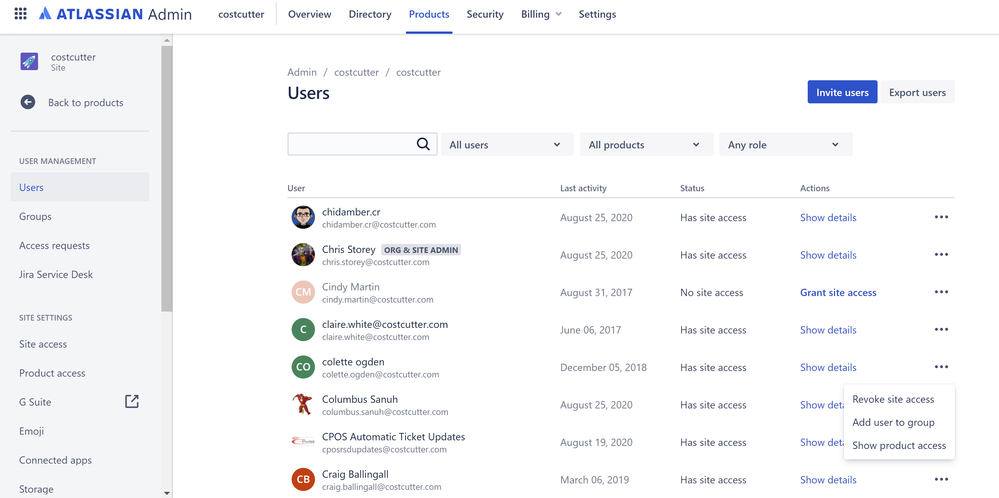Open chidamber.cr avatar
The image size is (999, 498).
(303, 217)
